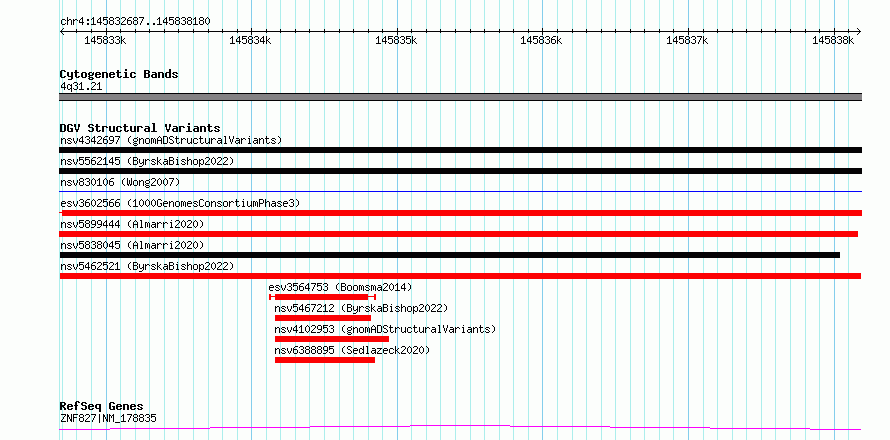The image size is (890, 440).
Task: Click the 145835k ruler label
Action: tap(396, 41)
